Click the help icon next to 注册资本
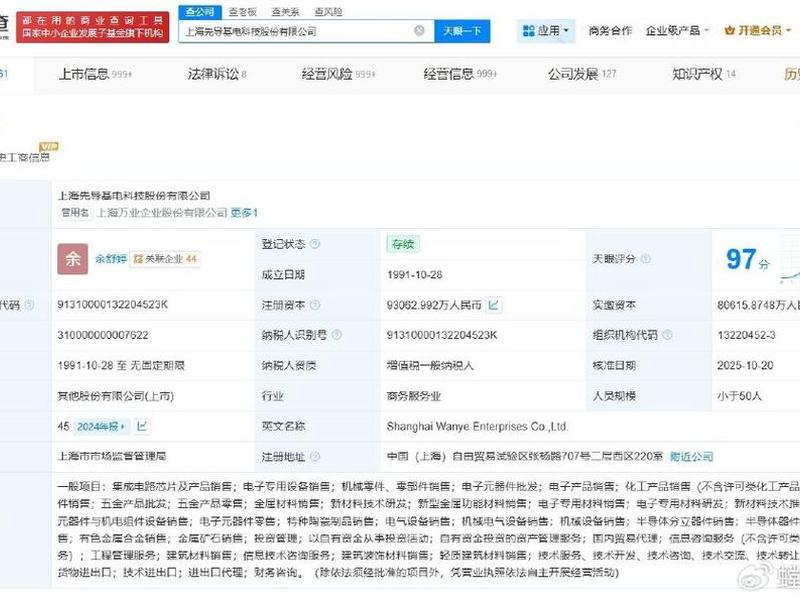This screenshot has height=600, width=800. coord(315,305)
